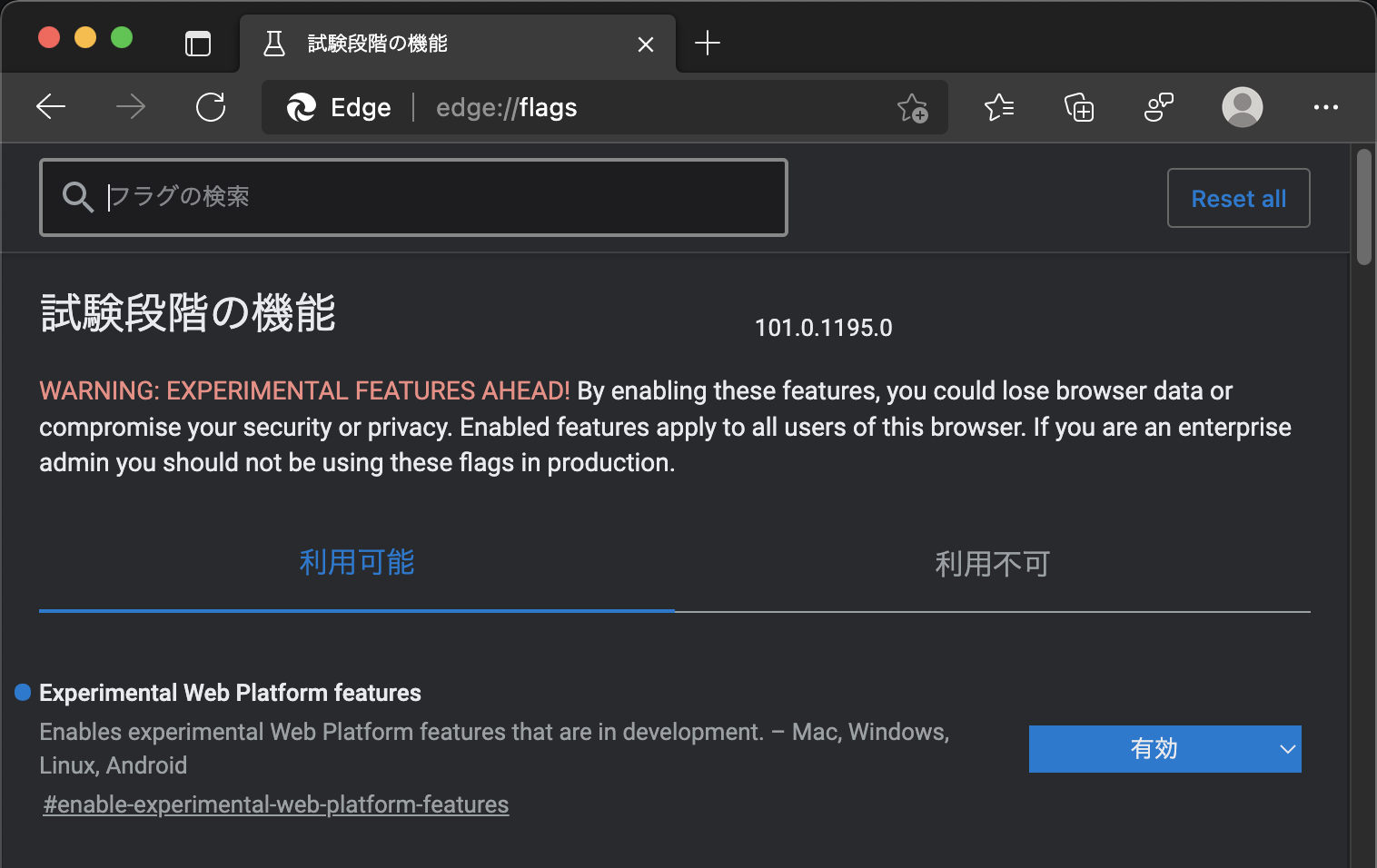Open the Experimental Web Platform features dropdown

pos(1164,749)
